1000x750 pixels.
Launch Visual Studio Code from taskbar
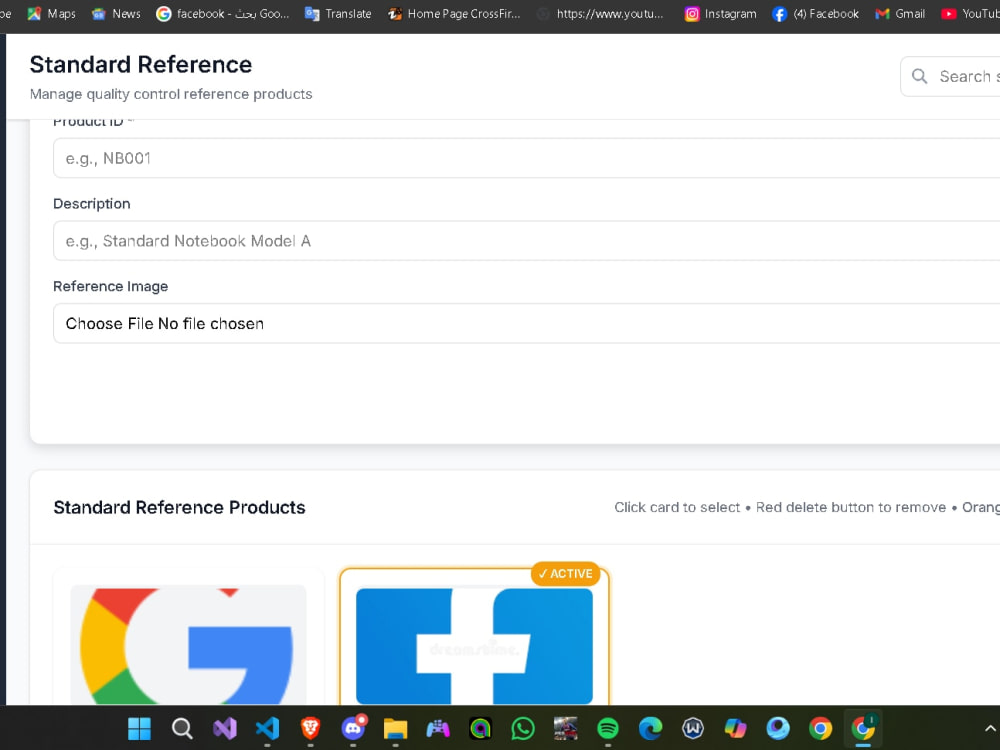[267, 728]
